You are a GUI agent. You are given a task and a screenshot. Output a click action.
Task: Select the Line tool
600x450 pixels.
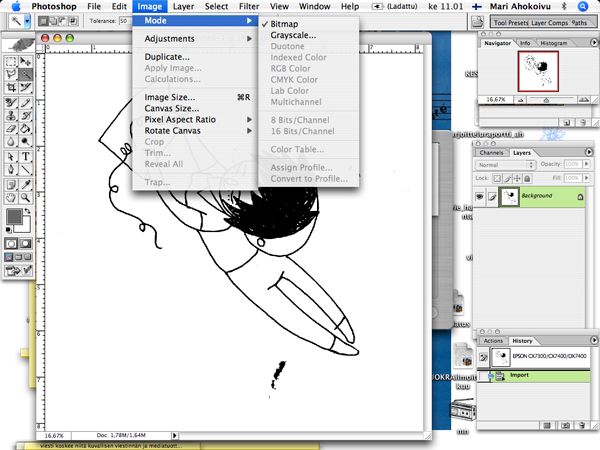coord(25,170)
